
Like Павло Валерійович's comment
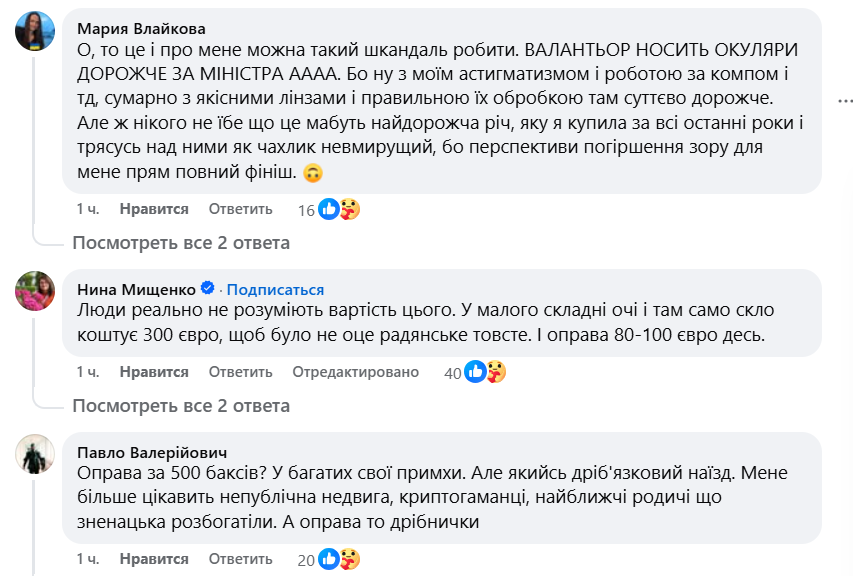point(154,559)
